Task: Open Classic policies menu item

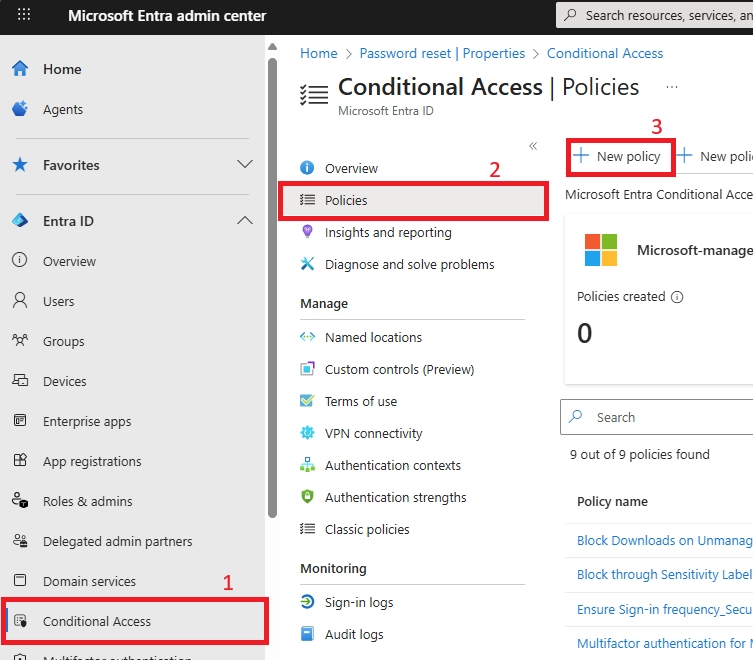Action: [x=367, y=529]
